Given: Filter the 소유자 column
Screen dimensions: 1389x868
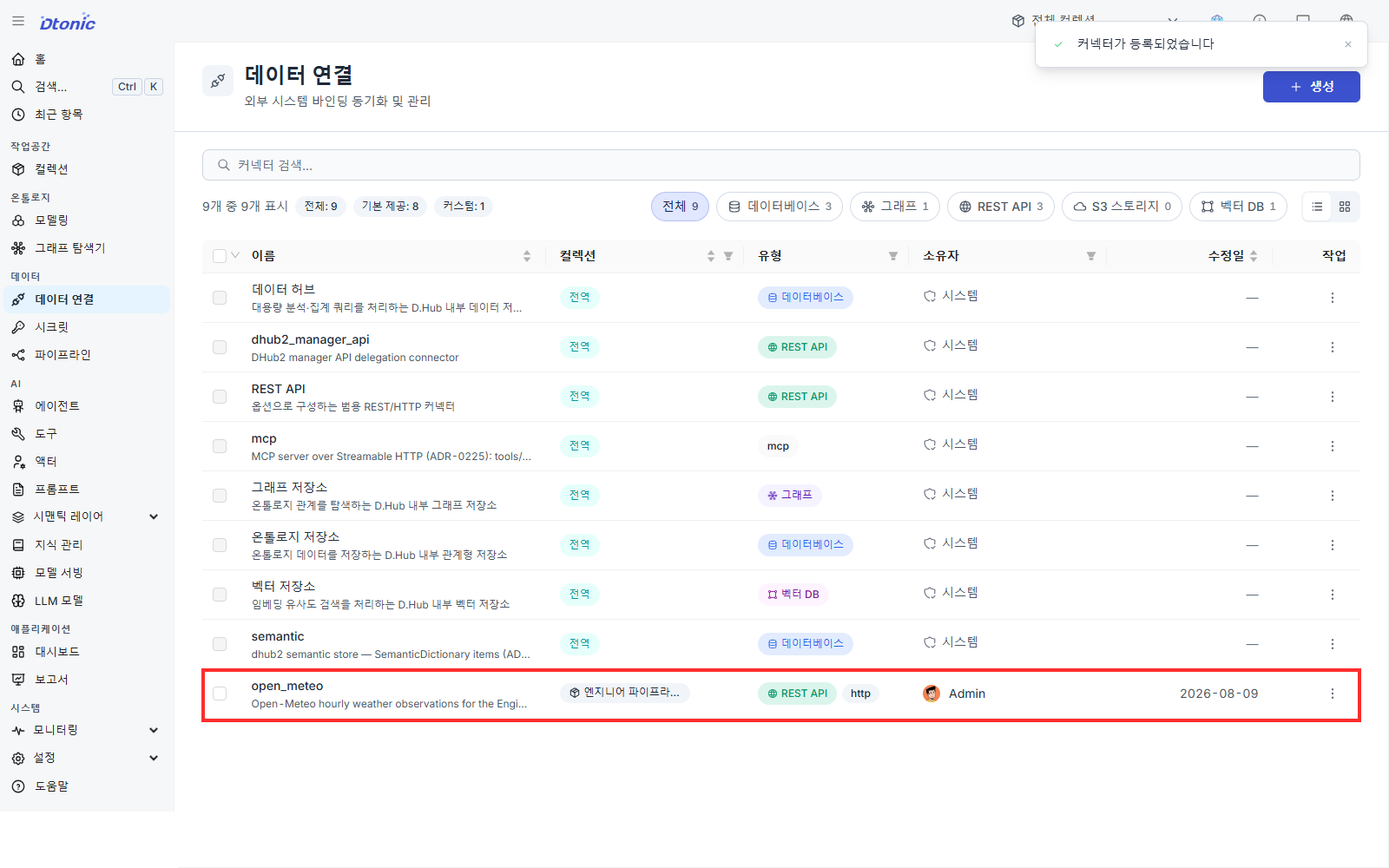Looking at the screenshot, I should pyautogui.click(x=1091, y=256).
